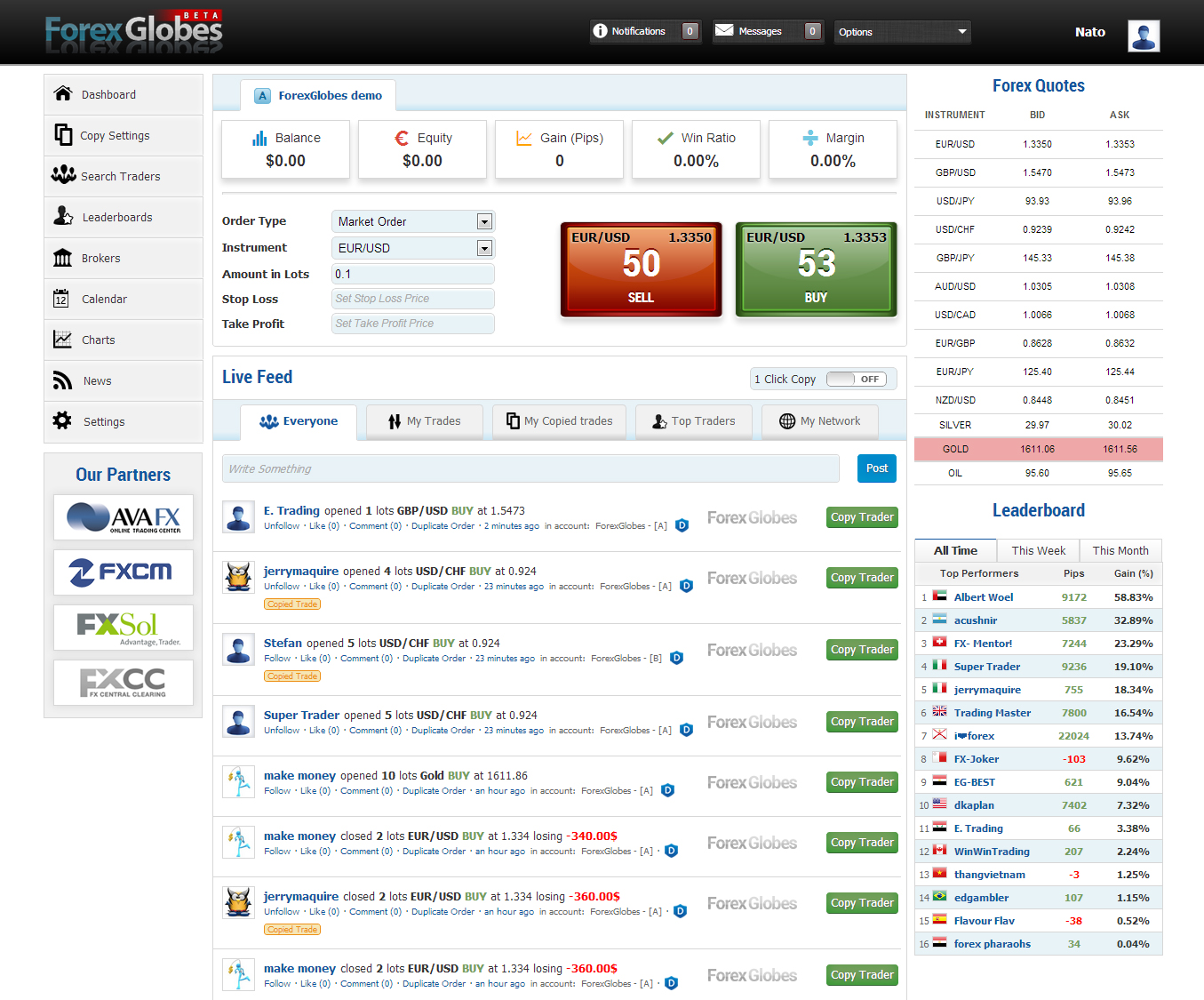This screenshot has height=1000, width=1204.
Task: Open the Options dropdown in header
Action: coord(902,32)
